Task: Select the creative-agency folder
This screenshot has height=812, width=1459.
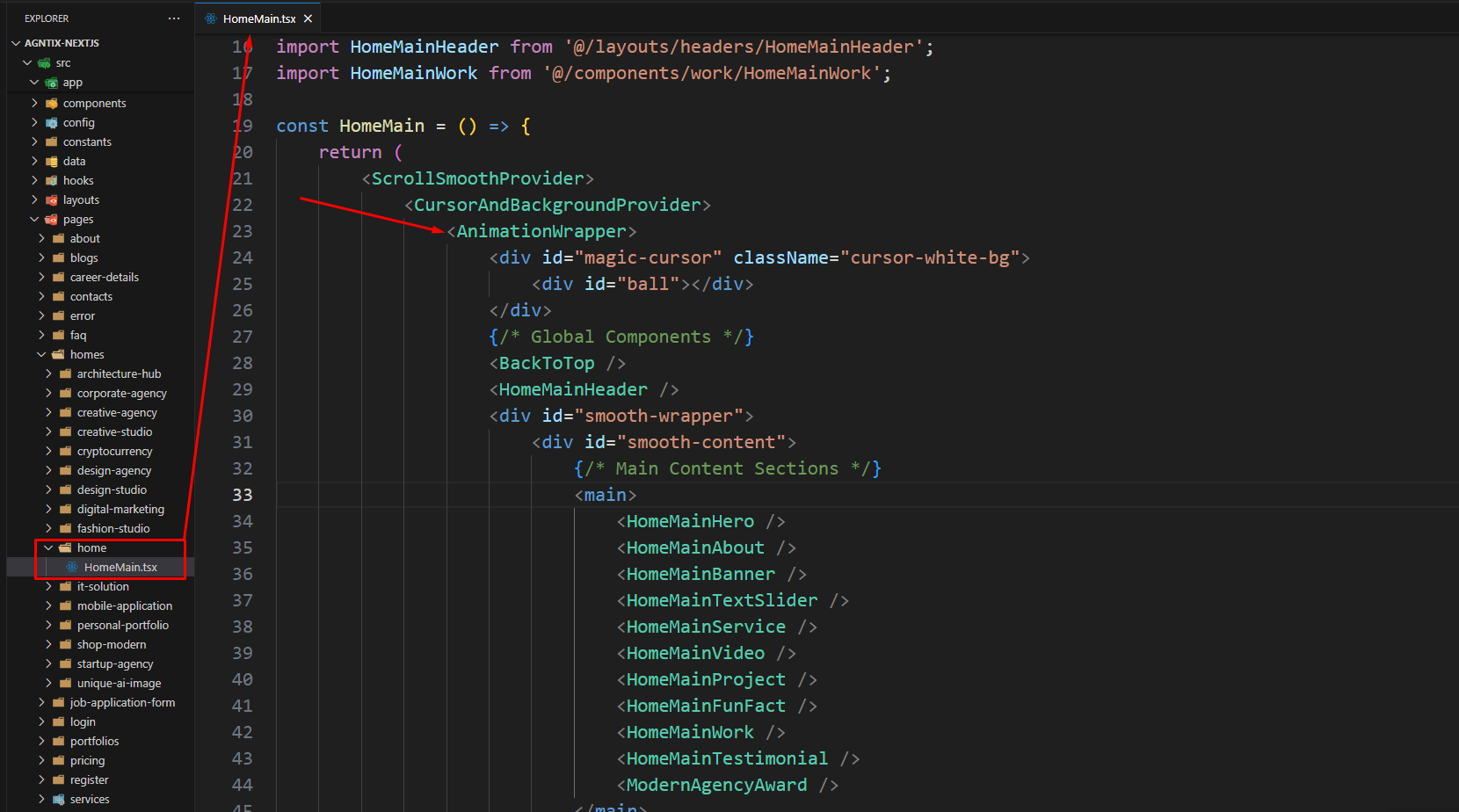Action: (x=117, y=413)
